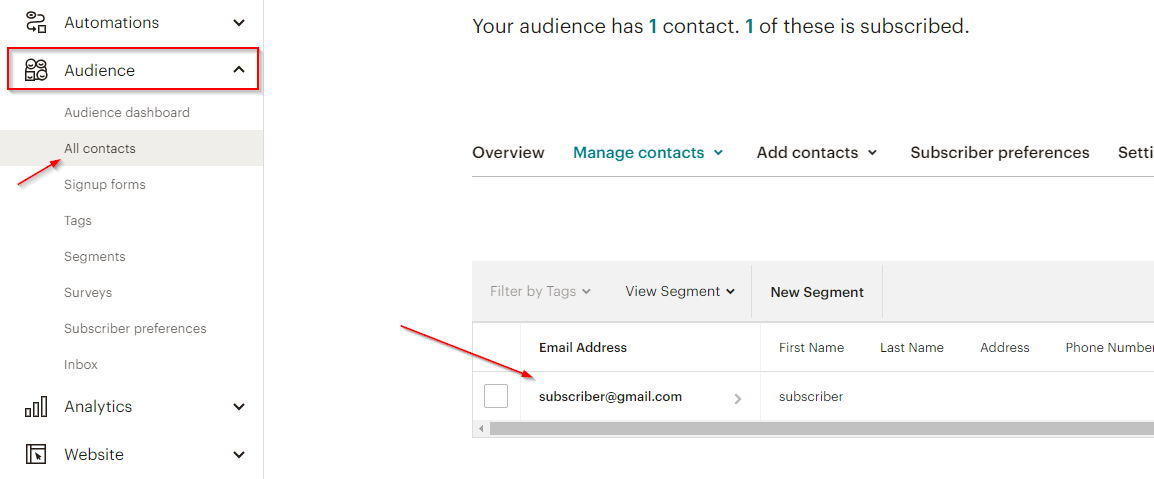
Task: Open the Manage contacts dropdown
Action: pos(647,153)
